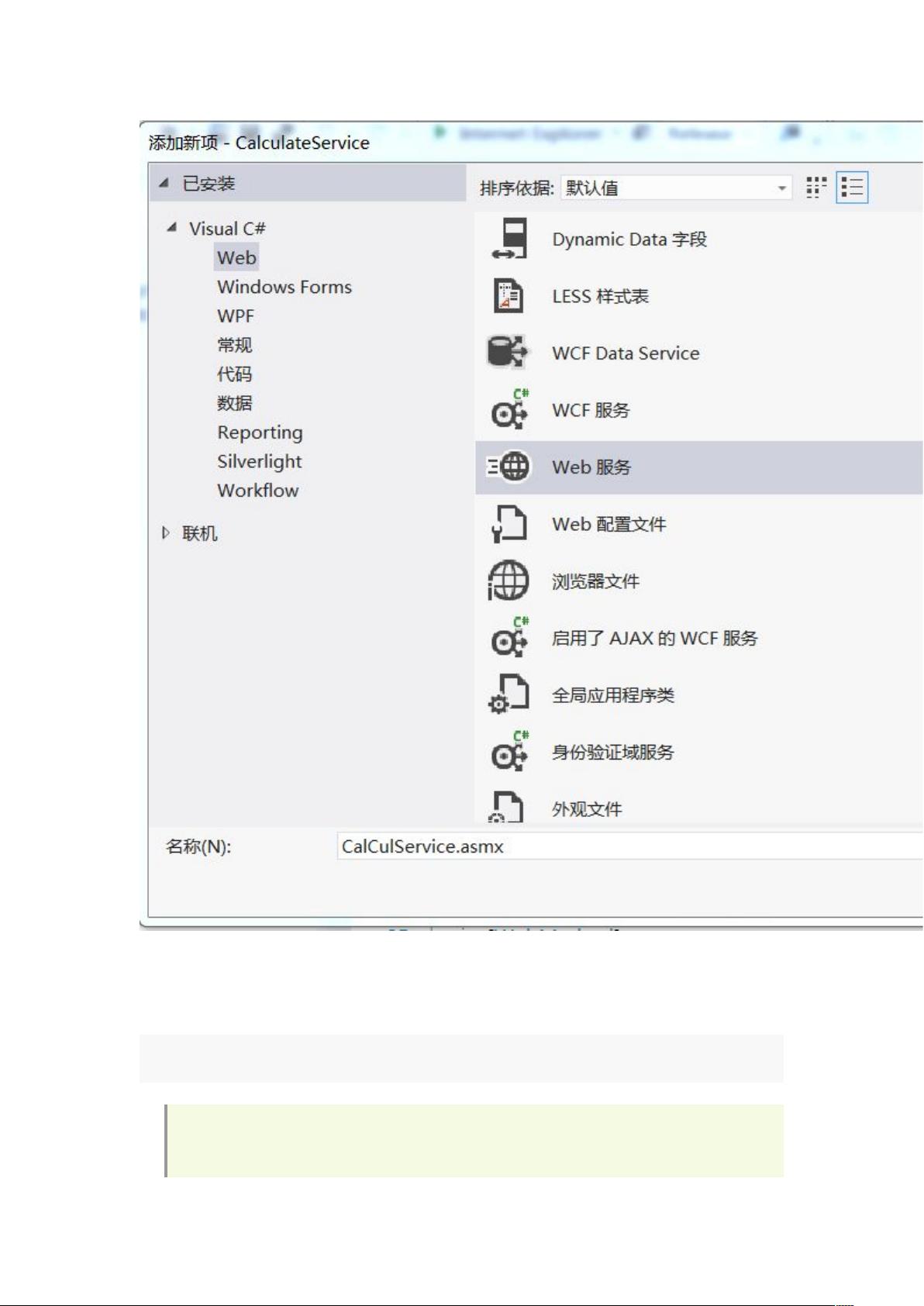Screen dimensions: 924x1306
Task: Click the 名称 field containing CalCulService.asmx
Action: 629,846
